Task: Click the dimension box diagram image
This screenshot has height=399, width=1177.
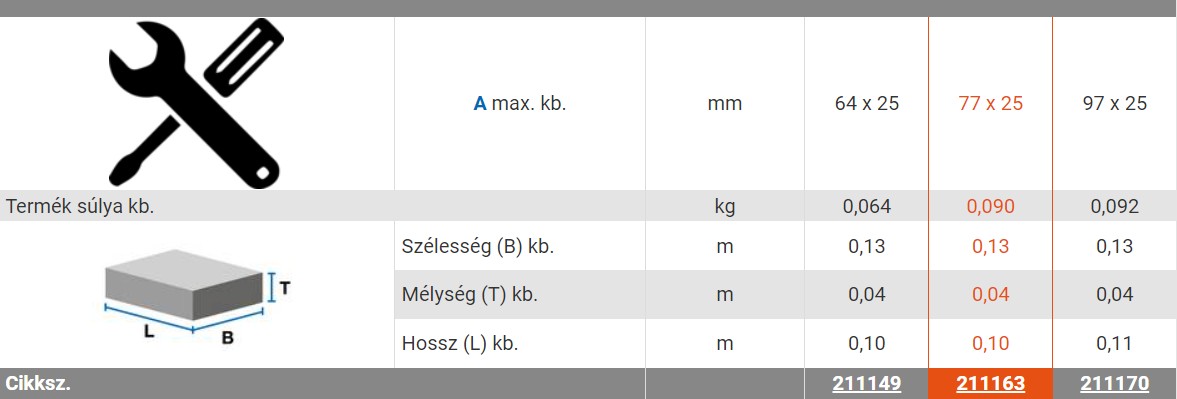Action: click(197, 297)
